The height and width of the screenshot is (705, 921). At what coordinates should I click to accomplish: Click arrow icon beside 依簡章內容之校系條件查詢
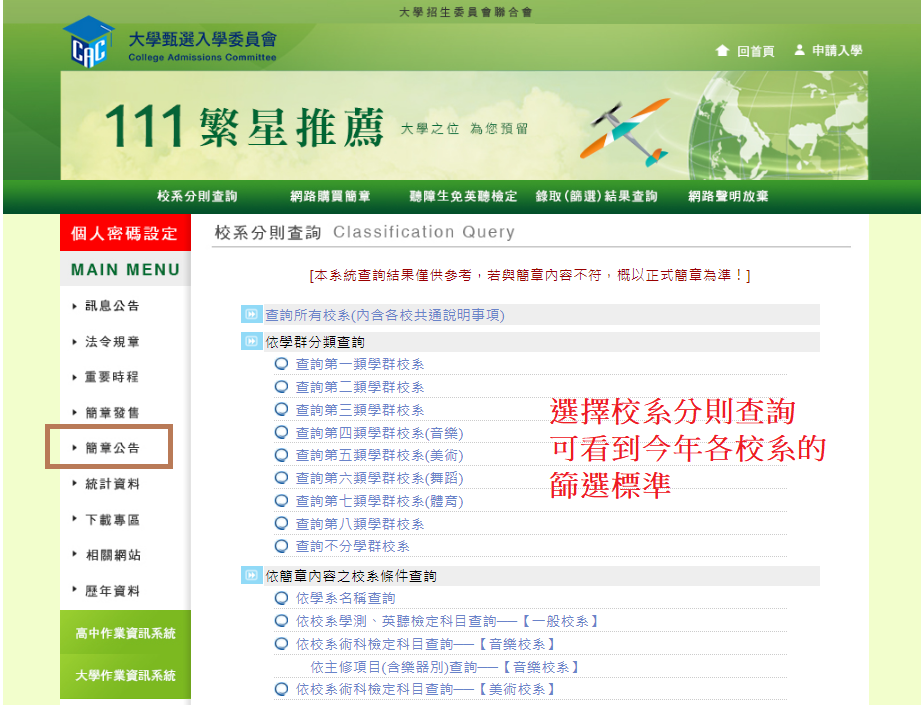point(251,575)
